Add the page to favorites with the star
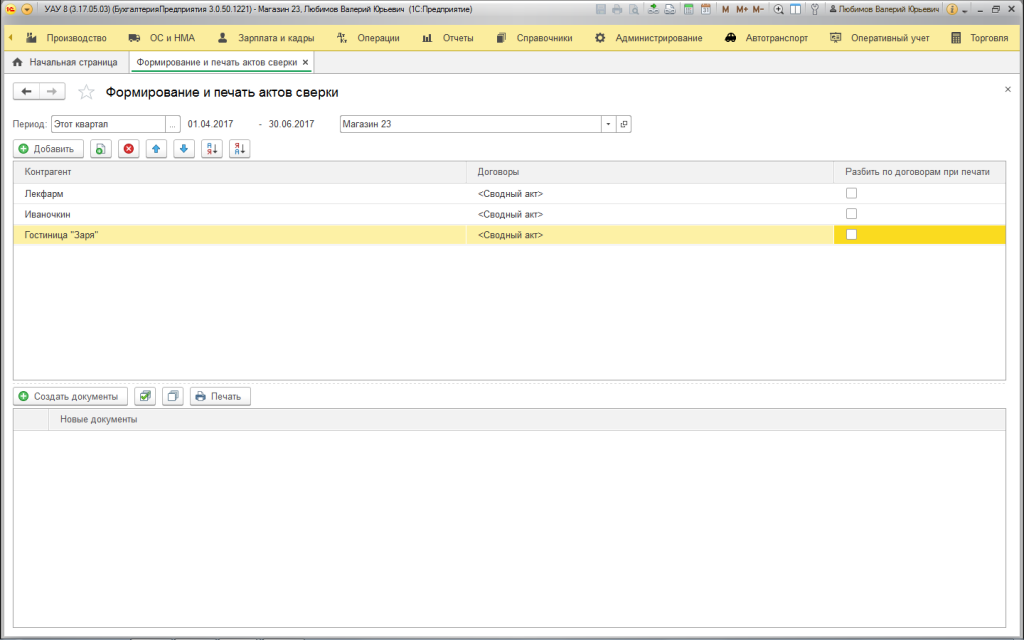 (x=86, y=92)
